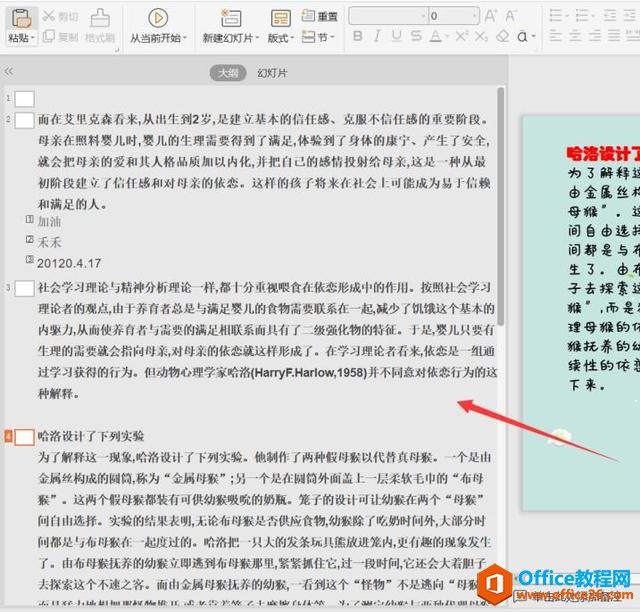Click the Copy (复制) icon
The width and height of the screenshot is (640, 612).
pos(49,36)
